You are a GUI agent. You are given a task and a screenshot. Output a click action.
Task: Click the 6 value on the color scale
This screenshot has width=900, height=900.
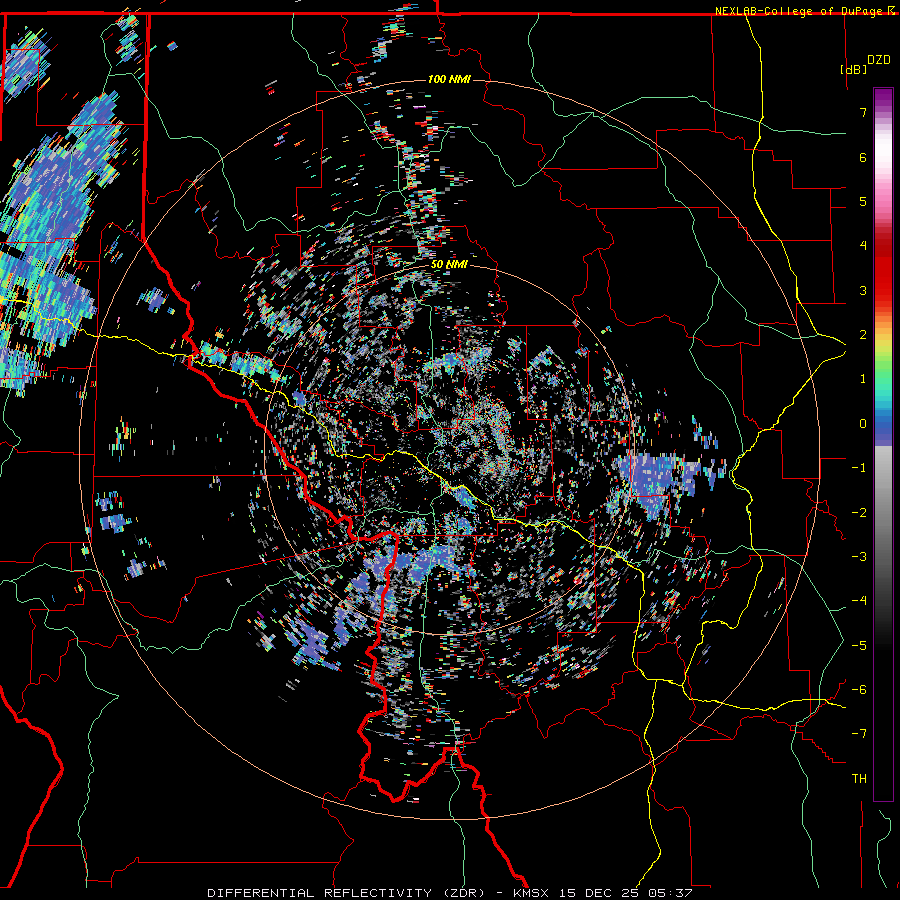[x=863, y=157]
